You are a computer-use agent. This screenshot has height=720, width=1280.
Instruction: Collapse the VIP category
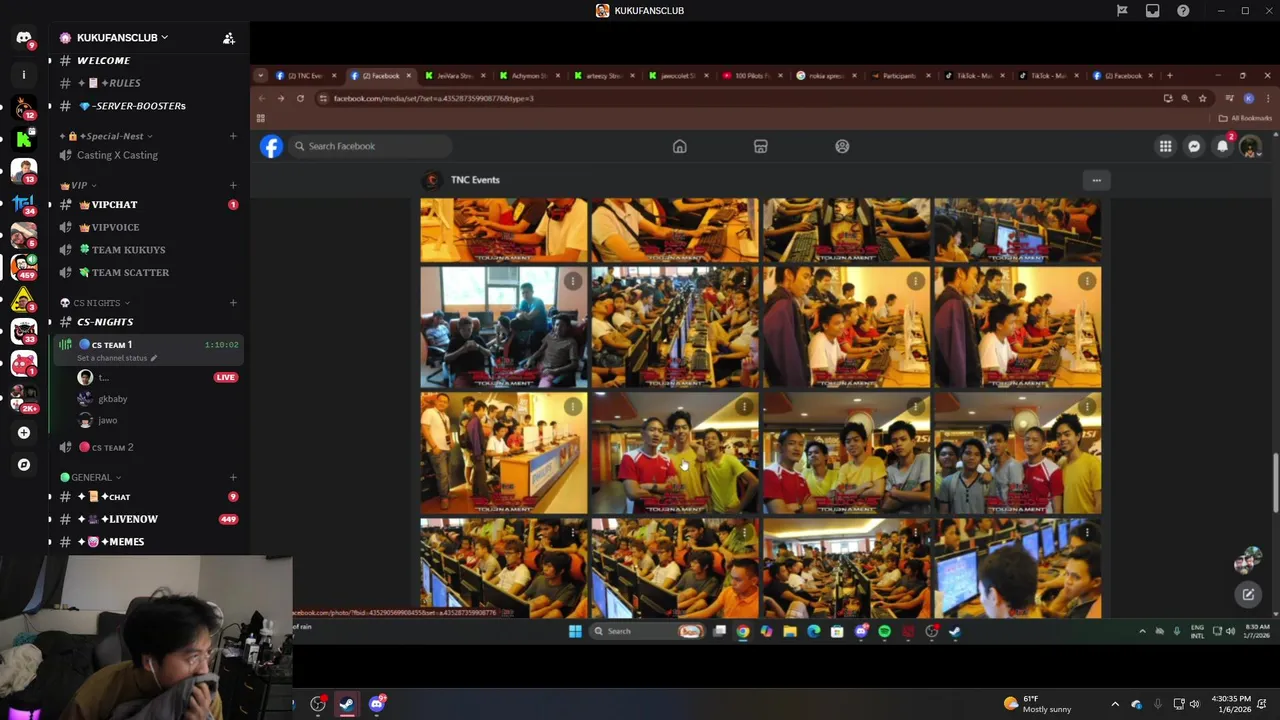79,185
